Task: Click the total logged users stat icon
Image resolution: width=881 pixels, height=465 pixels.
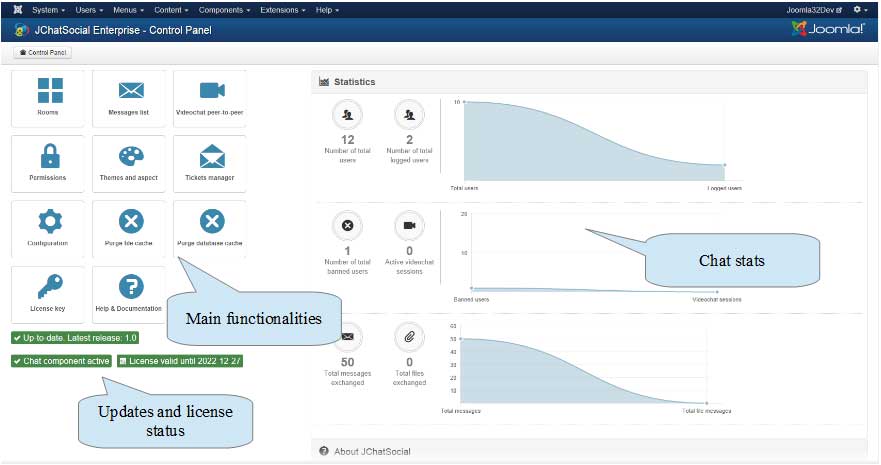Action: click(410, 115)
